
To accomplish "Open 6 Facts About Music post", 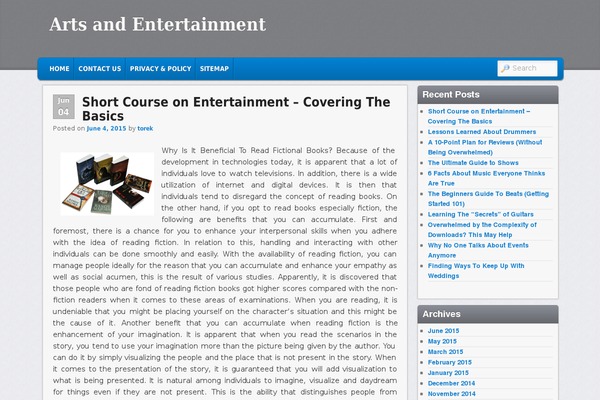I will coord(486,178).
